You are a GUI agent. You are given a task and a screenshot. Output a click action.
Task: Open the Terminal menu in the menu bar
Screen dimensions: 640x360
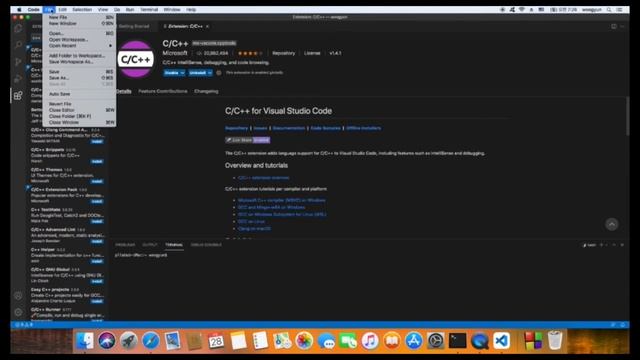tap(149, 9)
